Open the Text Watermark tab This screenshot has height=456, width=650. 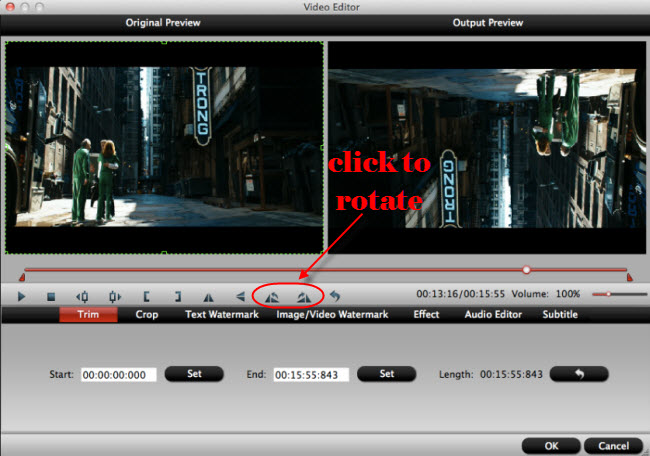[x=222, y=314]
